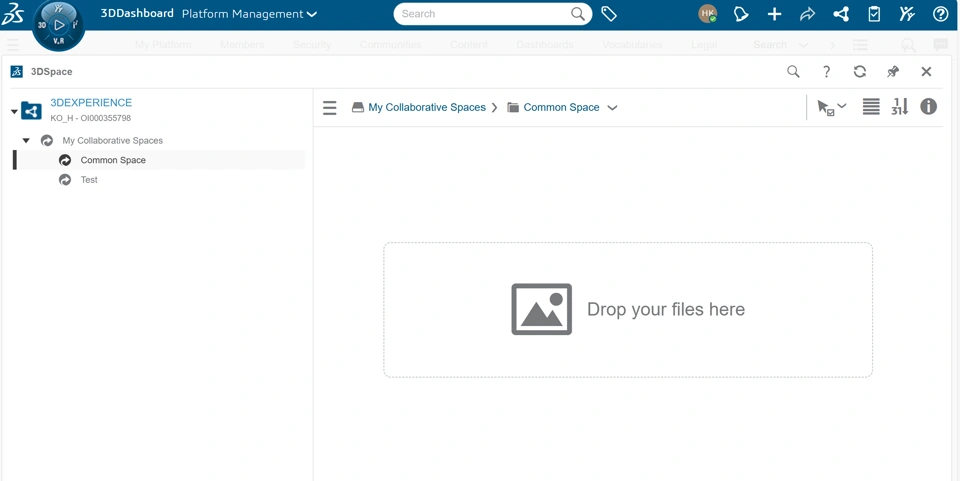This screenshot has height=481, width=960.
Task: Open notifications icon in top bar
Action: coord(741,13)
